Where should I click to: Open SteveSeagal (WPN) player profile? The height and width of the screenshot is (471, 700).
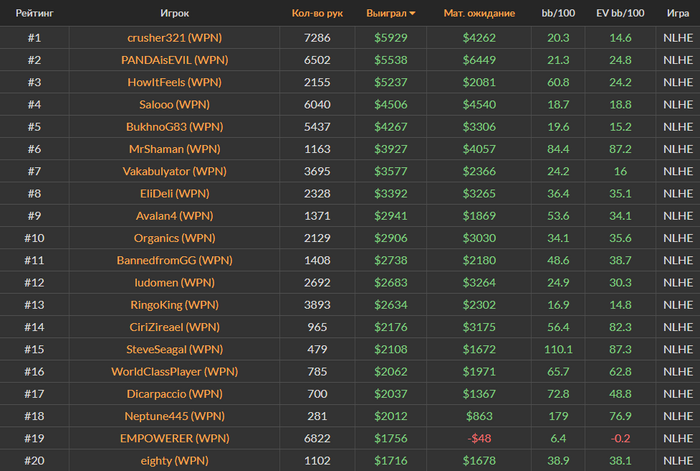(x=175, y=349)
